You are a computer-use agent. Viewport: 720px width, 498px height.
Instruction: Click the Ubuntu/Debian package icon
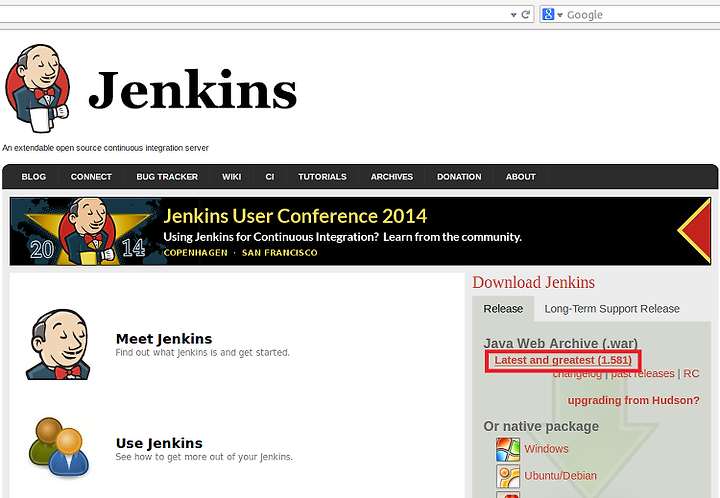pyautogui.click(x=508, y=476)
